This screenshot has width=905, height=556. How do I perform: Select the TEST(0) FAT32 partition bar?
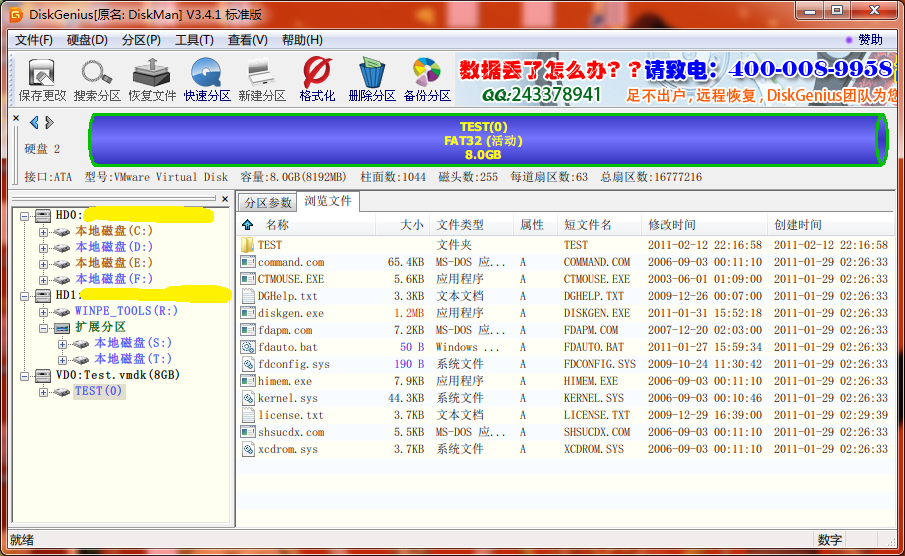click(x=488, y=140)
